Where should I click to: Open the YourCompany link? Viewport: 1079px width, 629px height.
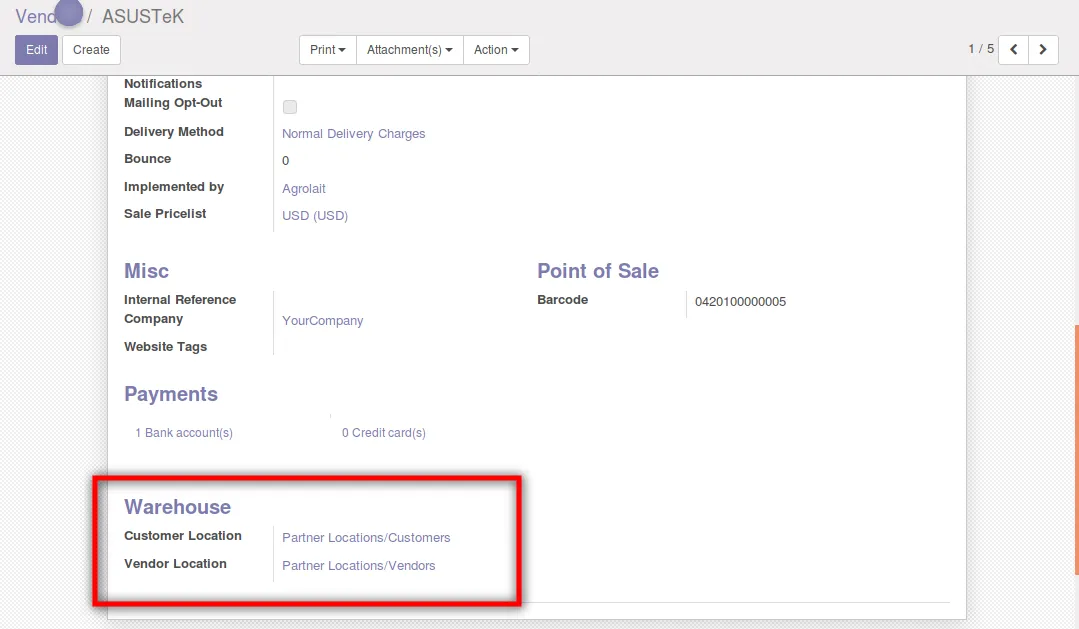pos(323,321)
